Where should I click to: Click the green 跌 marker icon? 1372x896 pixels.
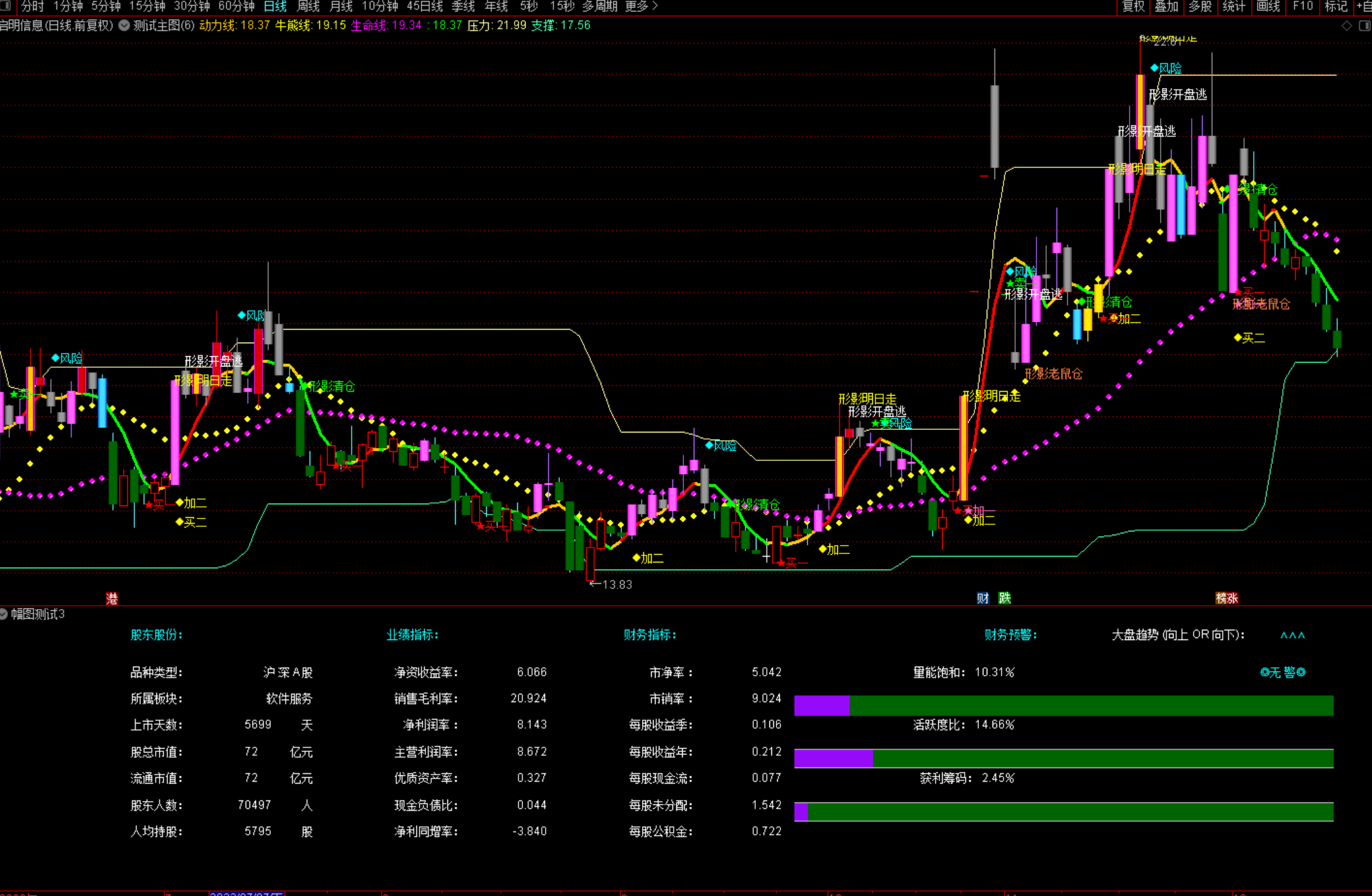[1004, 598]
